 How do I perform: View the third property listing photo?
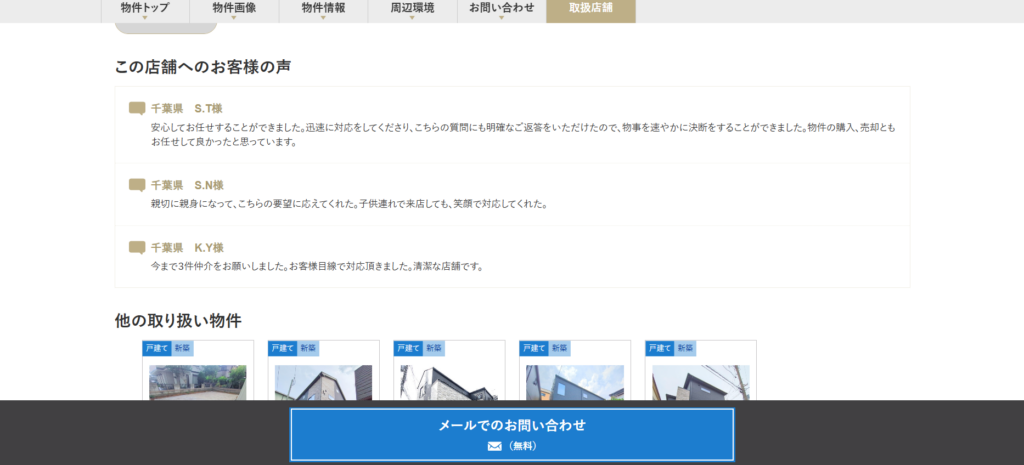(x=449, y=382)
